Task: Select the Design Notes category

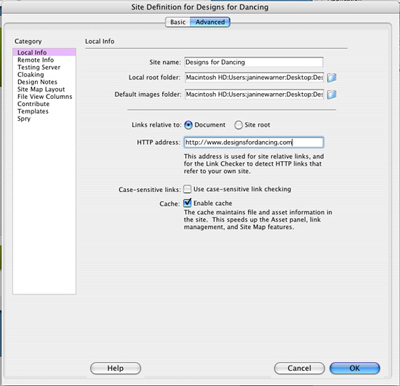Action: [44, 82]
